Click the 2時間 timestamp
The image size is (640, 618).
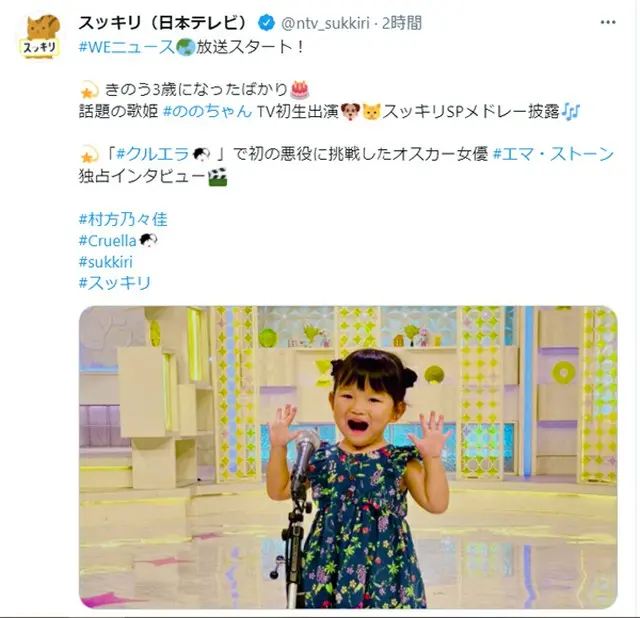(x=402, y=23)
